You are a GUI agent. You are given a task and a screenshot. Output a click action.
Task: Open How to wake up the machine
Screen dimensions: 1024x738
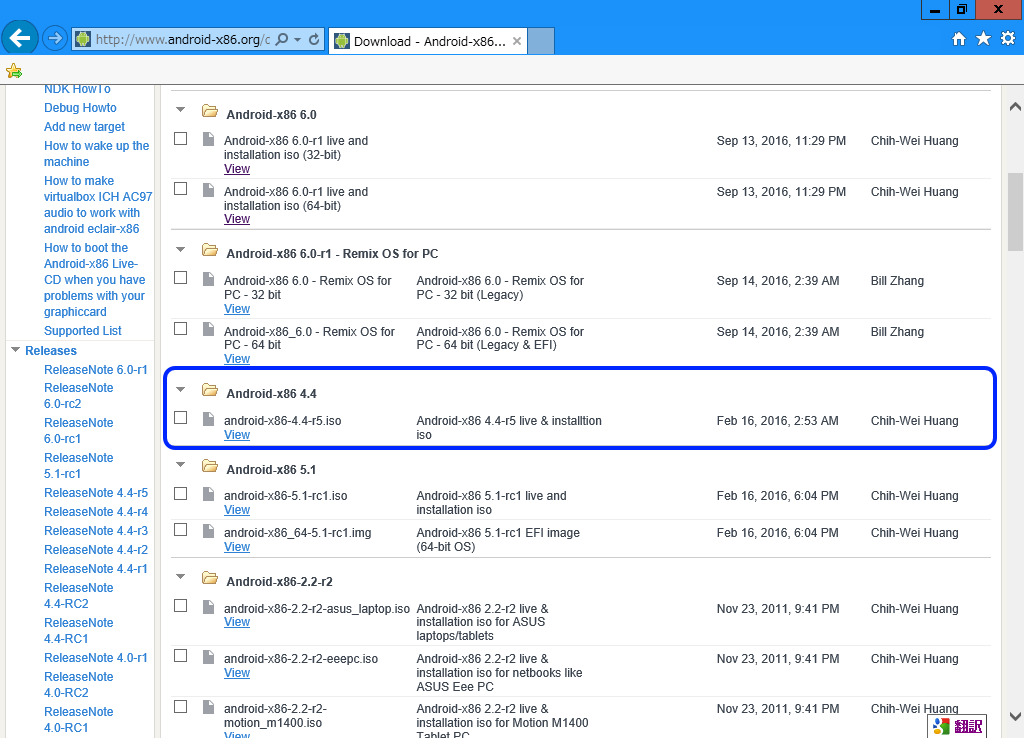97,153
